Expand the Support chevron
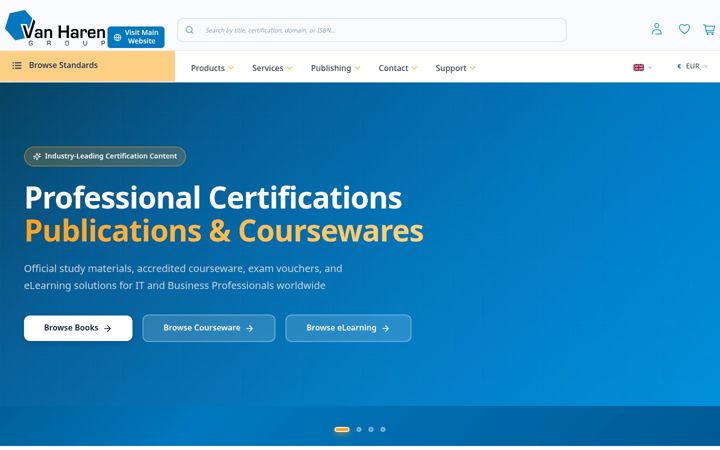This screenshot has height=450, width=720. tap(472, 68)
